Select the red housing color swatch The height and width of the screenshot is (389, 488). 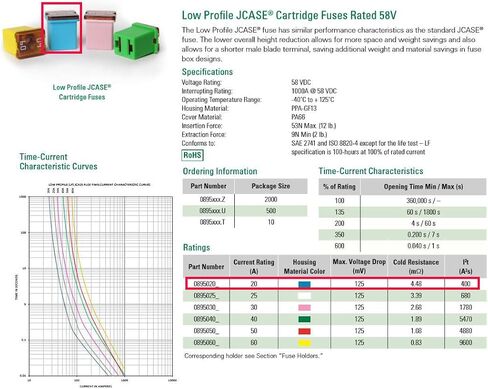(x=304, y=331)
